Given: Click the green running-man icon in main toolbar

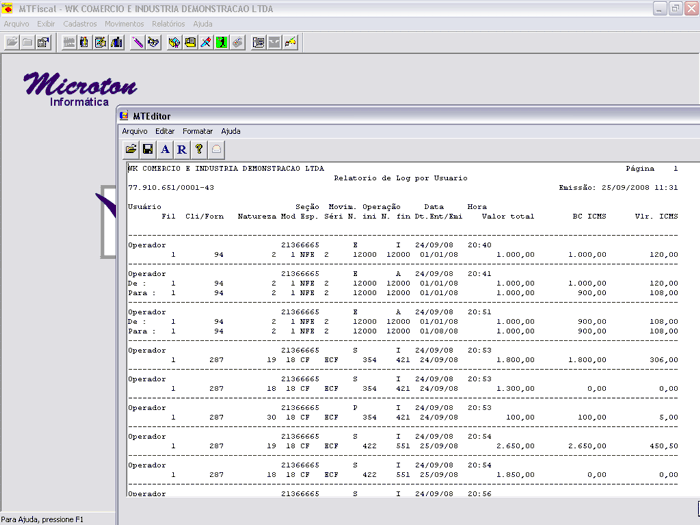Looking at the screenshot, I should point(222,43).
